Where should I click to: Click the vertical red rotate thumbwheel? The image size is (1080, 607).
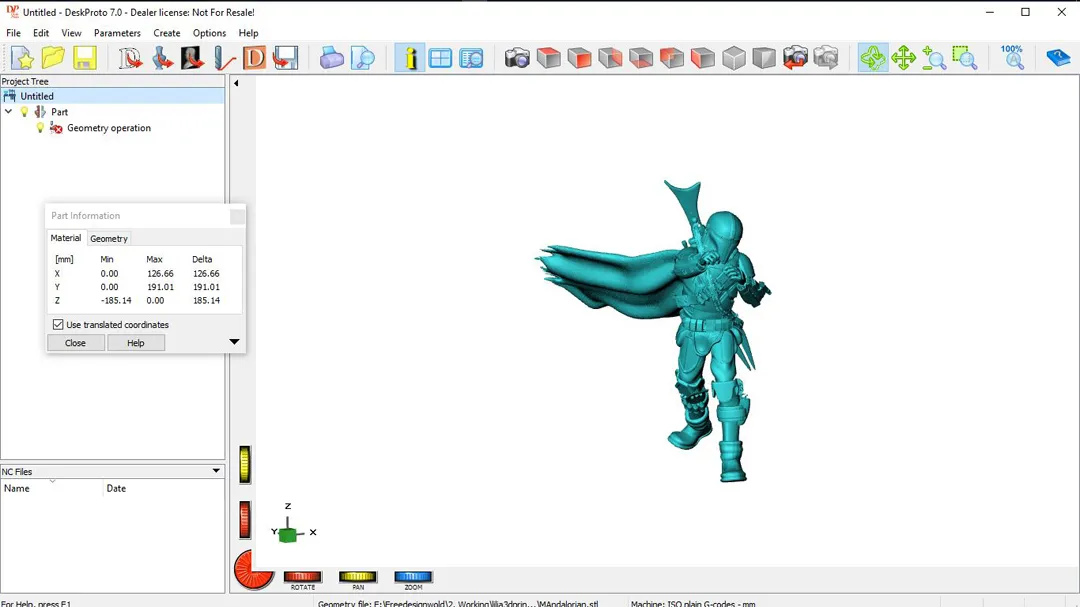pos(245,519)
